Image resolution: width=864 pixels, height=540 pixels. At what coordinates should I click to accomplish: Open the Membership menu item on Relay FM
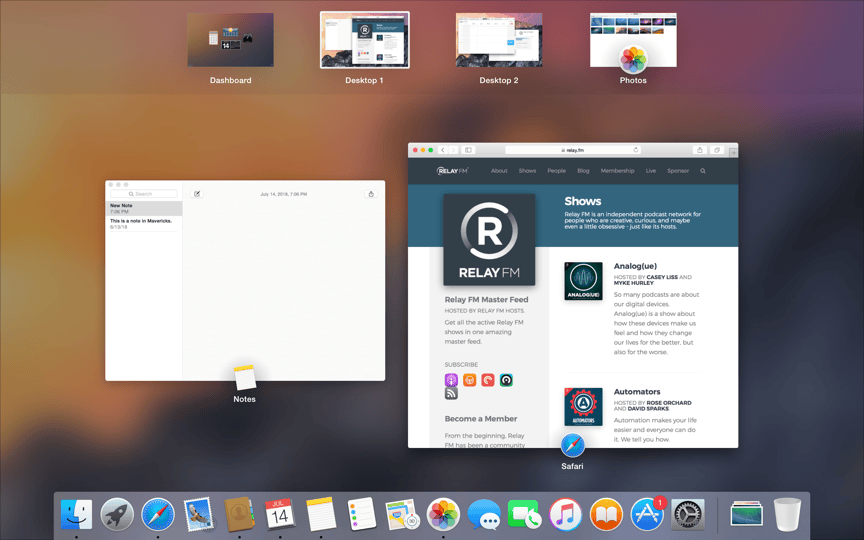pos(618,171)
